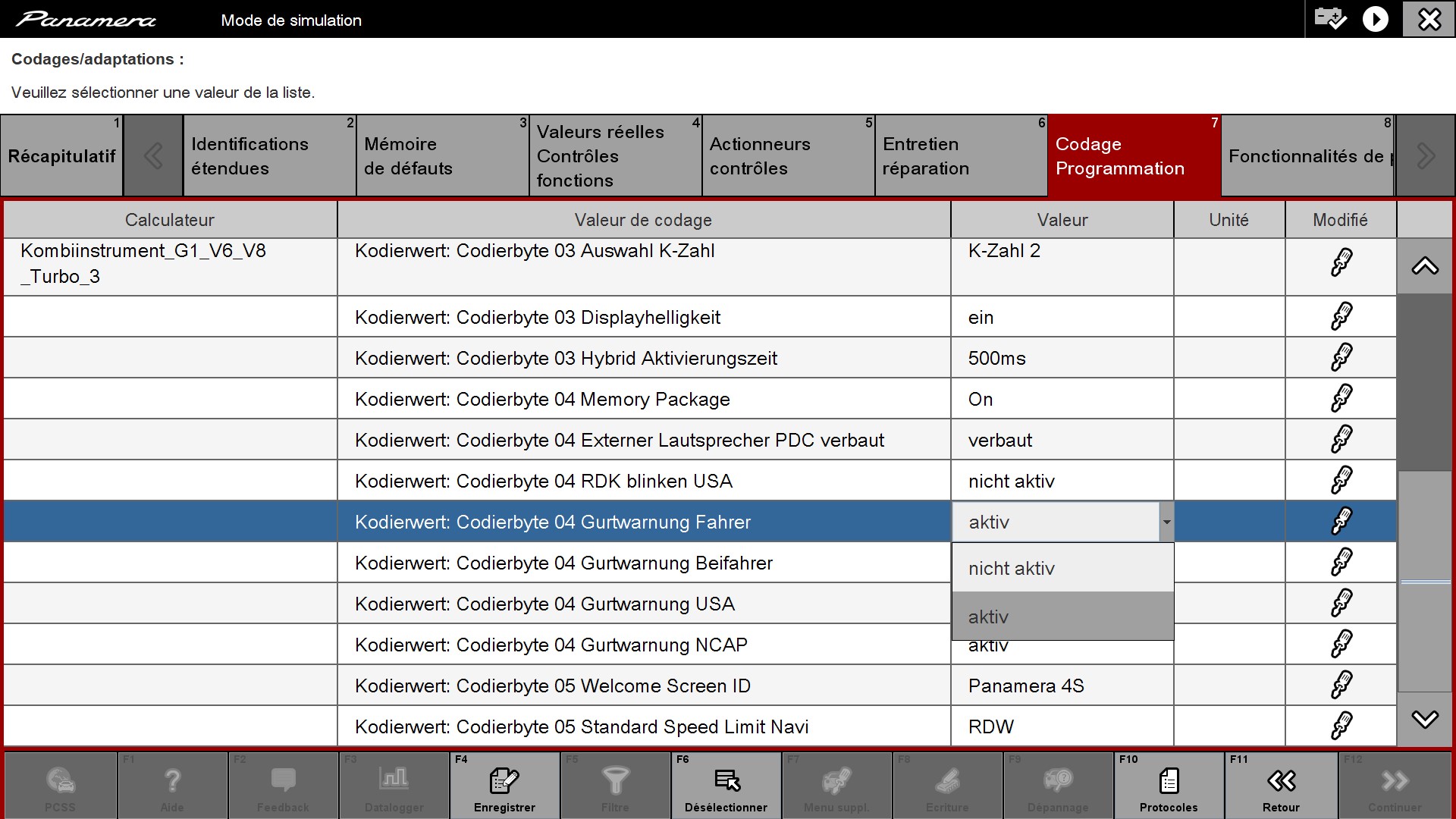Click the F12 Continuer button

point(1395,785)
